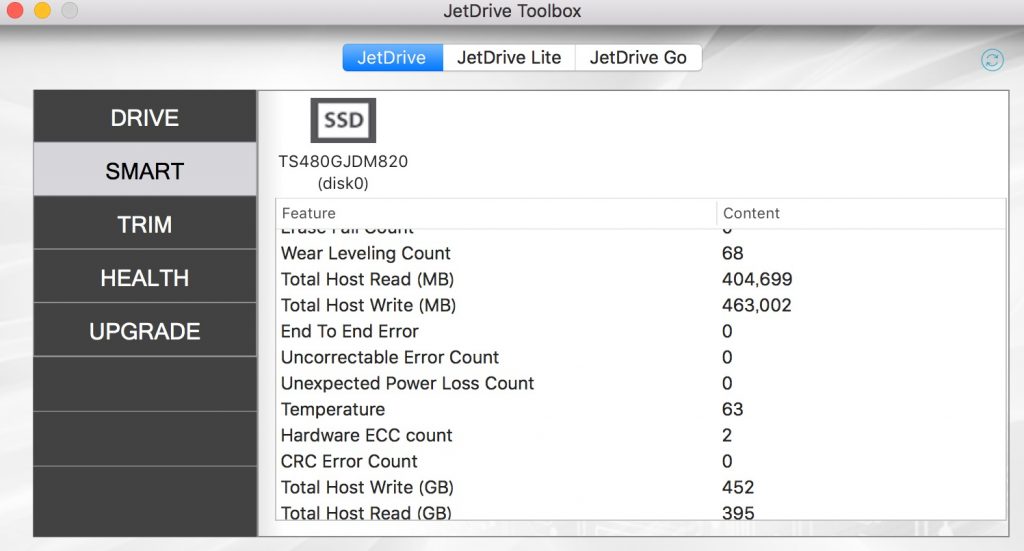Click the (disk0) label

pos(343,183)
